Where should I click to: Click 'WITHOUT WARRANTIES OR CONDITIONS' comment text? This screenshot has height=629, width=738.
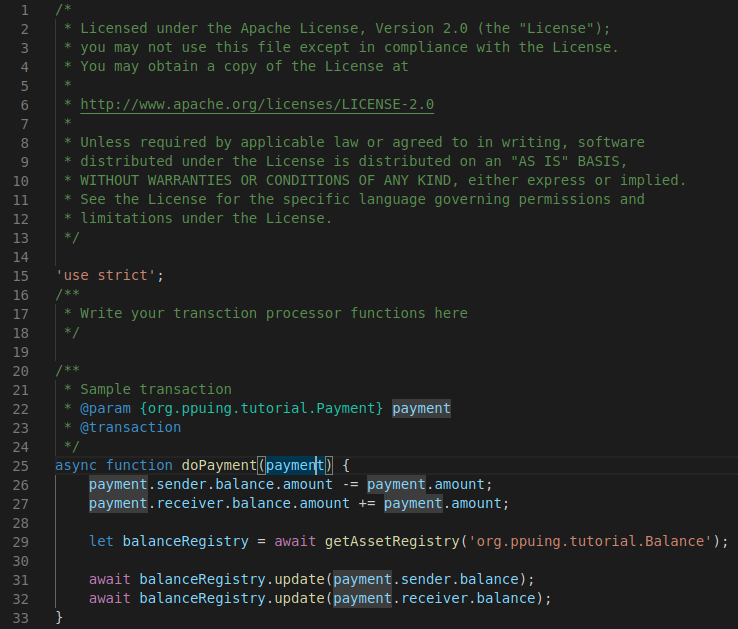pyautogui.click(x=215, y=180)
